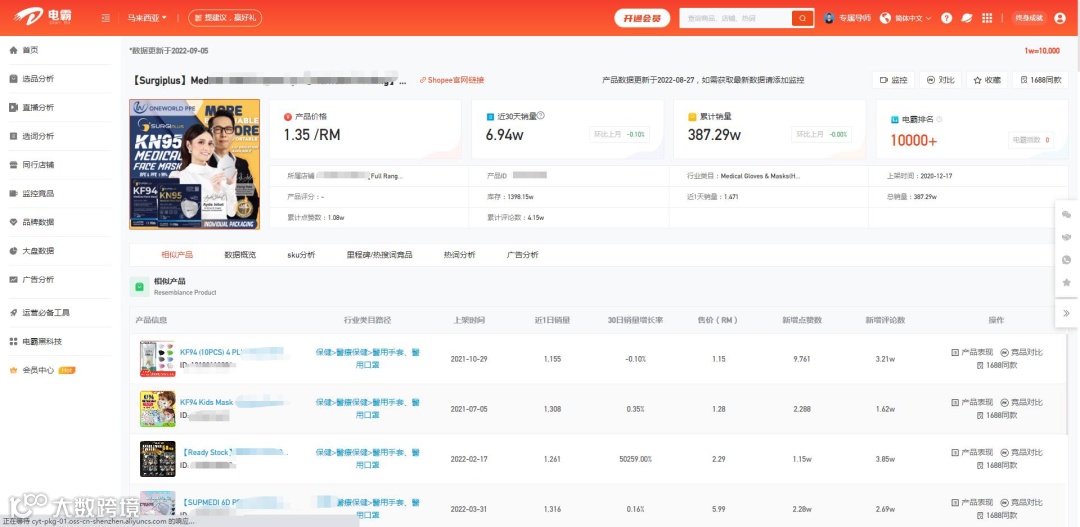Select the 相似产品 tab
This screenshot has width=1080, height=527.
click(177, 255)
